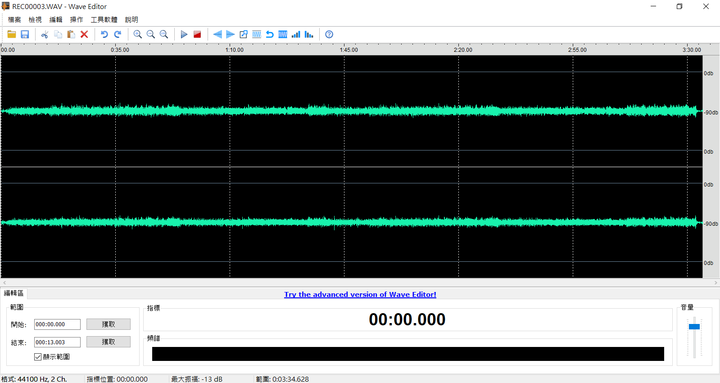Image resolution: width=720 pixels, height=383 pixels.
Task: Click the dark blue waveform block icon
Action: pyautogui.click(x=283, y=34)
